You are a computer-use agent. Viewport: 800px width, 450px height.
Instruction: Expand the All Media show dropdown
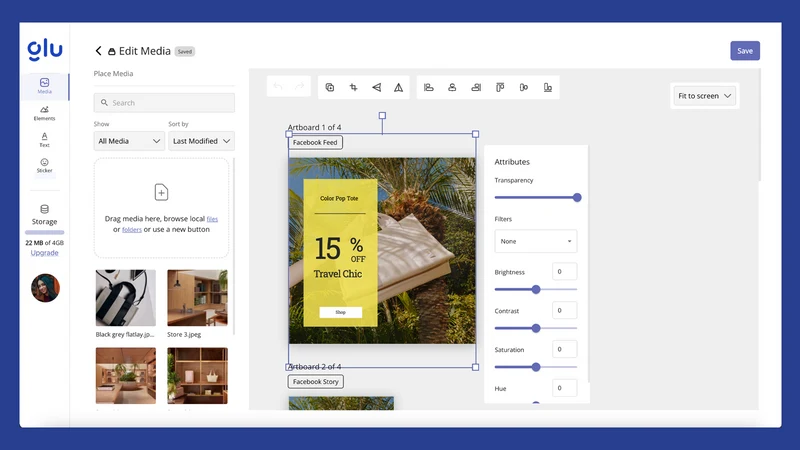tap(129, 141)
